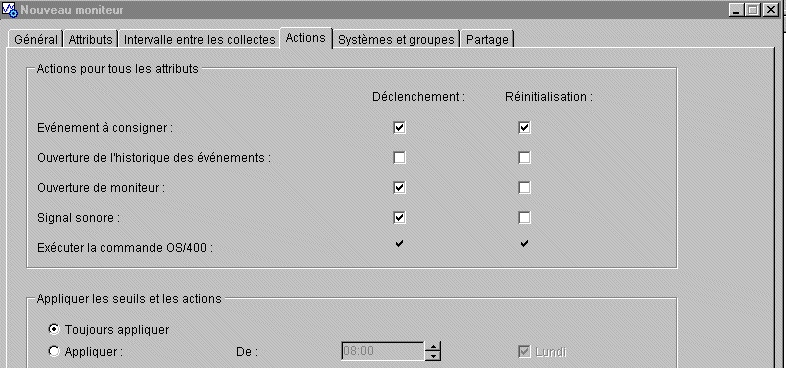This screenshot has width=786, height=368.
Task: Open the Attributs tab
Action: tap(91, 40)
